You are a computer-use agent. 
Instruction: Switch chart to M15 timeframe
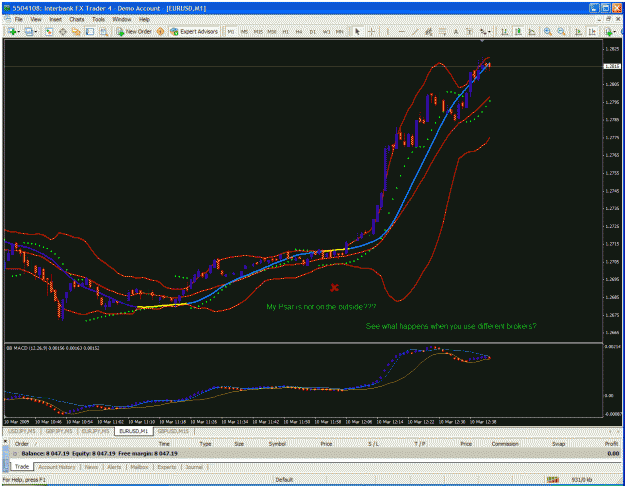(258, 31)
